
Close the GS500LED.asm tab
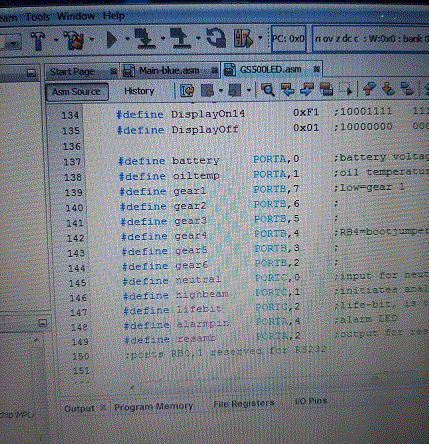pos(317,69)
